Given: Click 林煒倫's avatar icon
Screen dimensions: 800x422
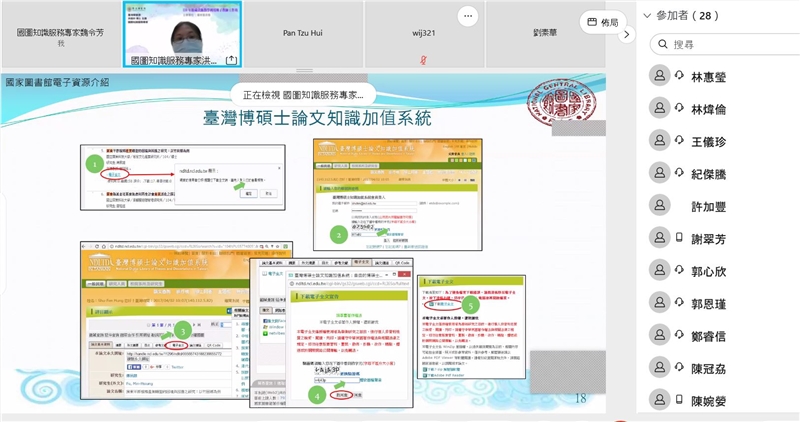Looking at the screenshot, I should point(660,108).
